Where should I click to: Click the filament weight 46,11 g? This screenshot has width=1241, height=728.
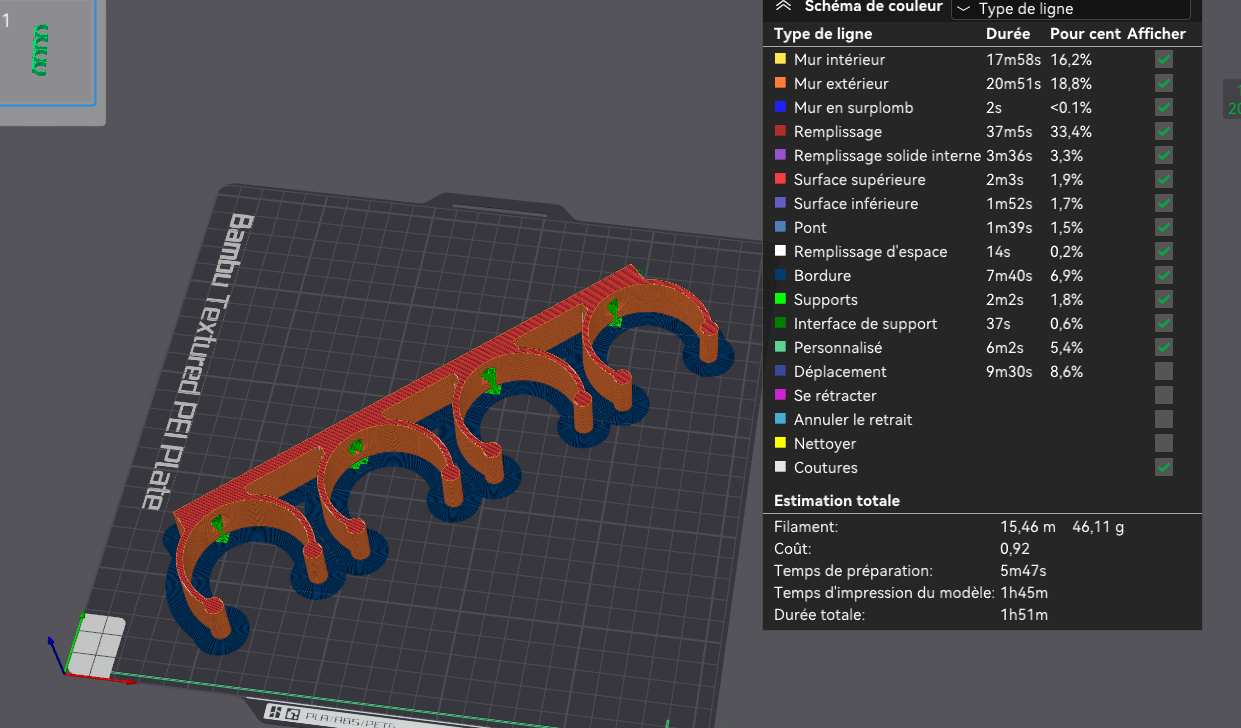click(x=1098, y=527)
